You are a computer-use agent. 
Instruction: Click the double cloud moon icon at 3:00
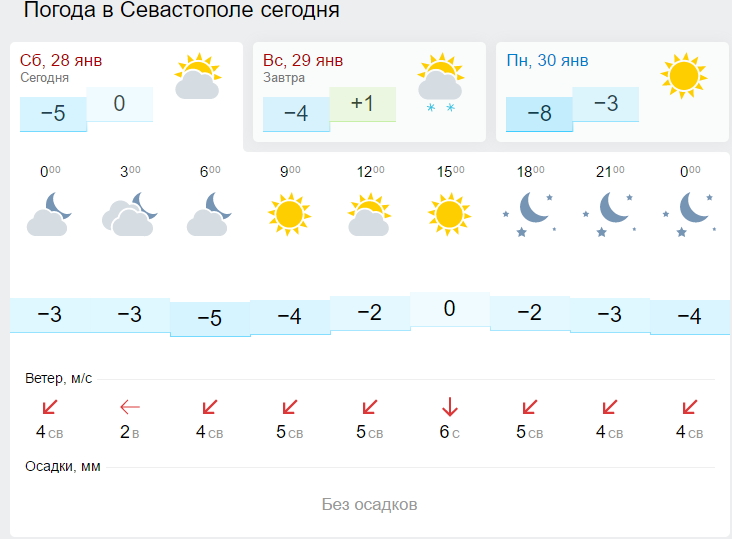point(130,214)
